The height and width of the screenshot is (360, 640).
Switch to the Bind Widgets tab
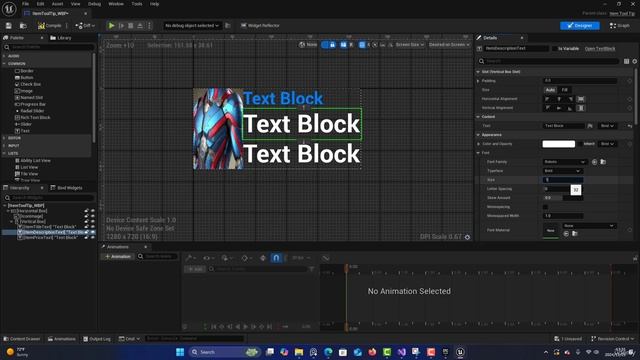pos(67,188)
